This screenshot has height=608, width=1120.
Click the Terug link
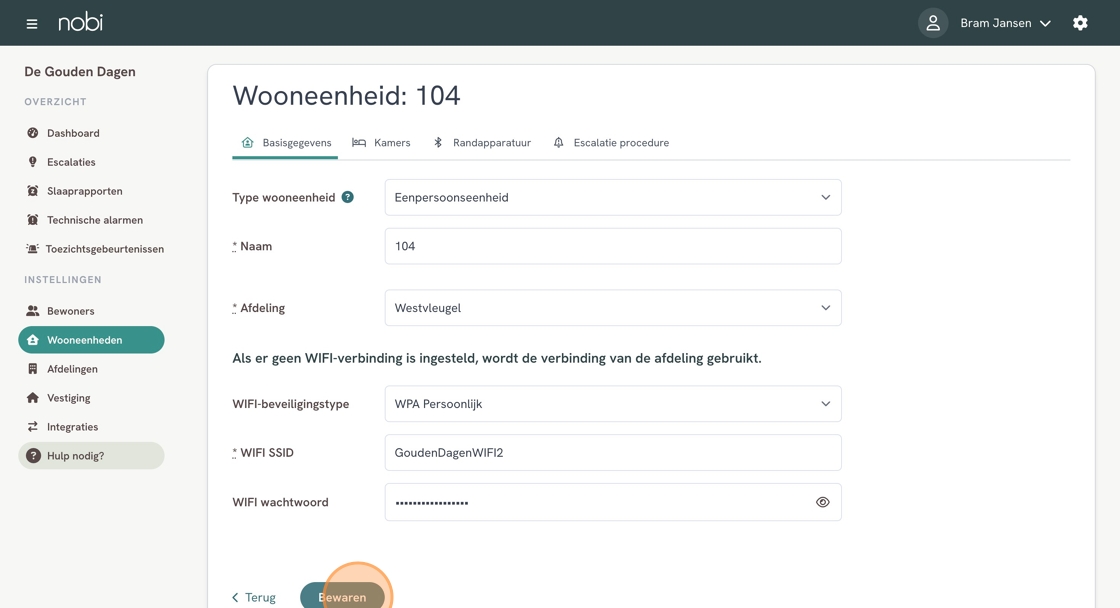tap(254, 597)
